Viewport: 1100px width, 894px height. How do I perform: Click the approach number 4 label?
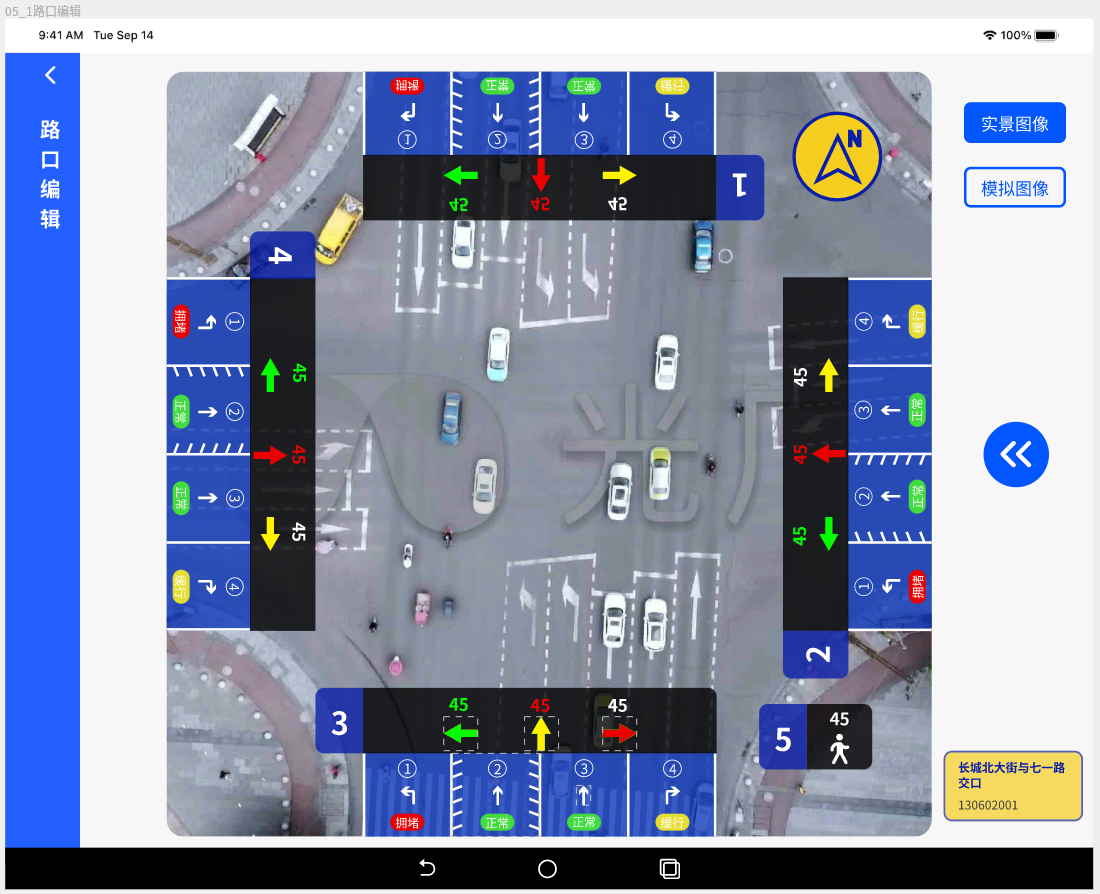pos(282,254)
